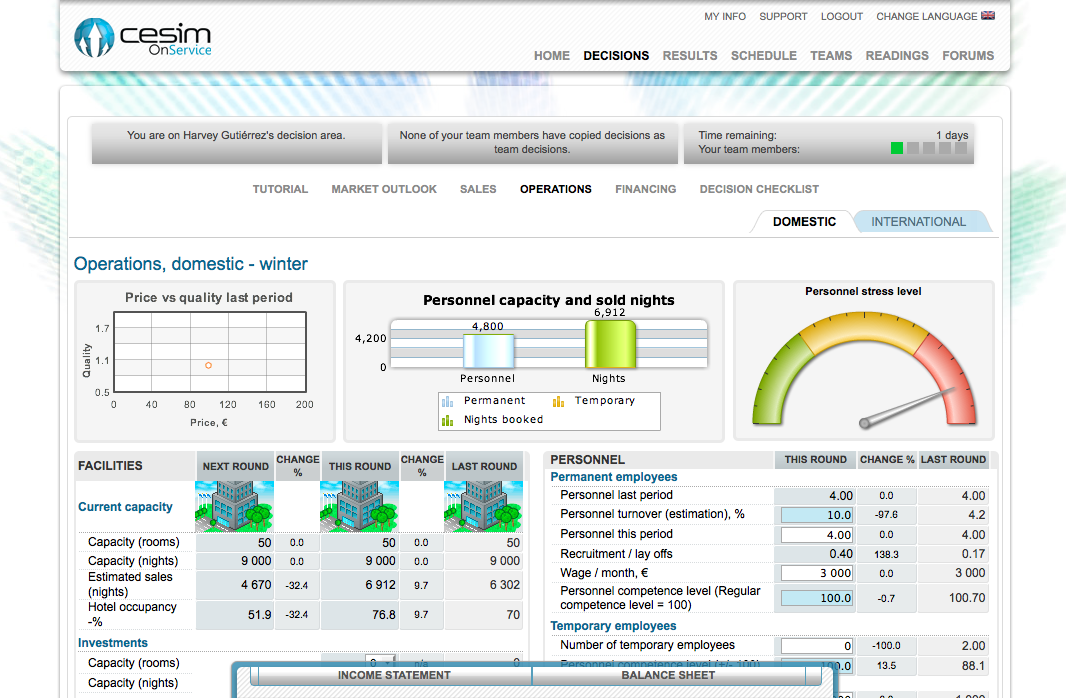Select RESULTS in the navigation menu
This screenshot has height=698, width=1066.
689,56
